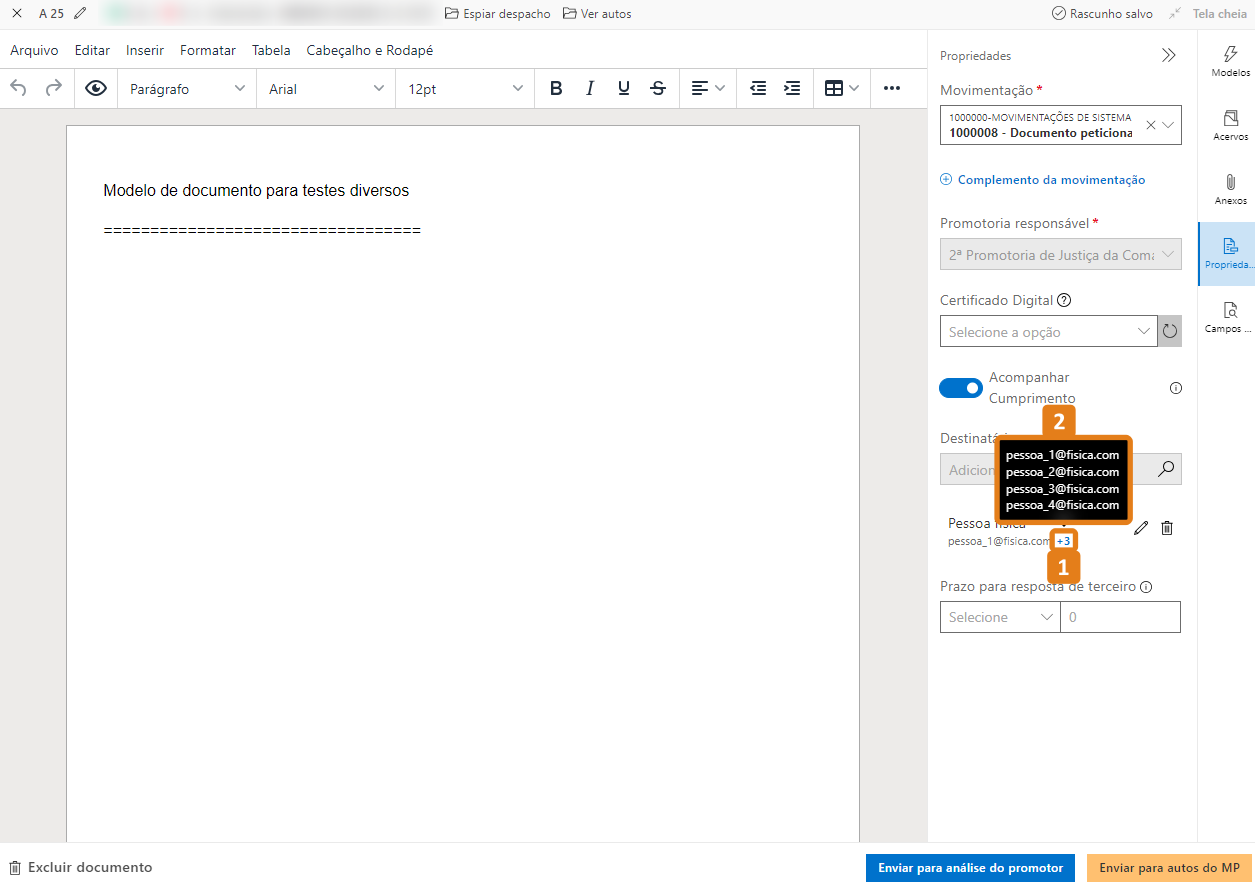Click the undo arrow icon
1255x889 pixels.
[17, 88]
